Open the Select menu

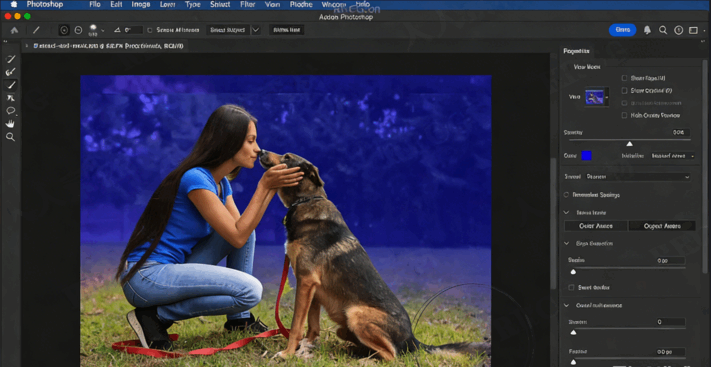point(220,5)
